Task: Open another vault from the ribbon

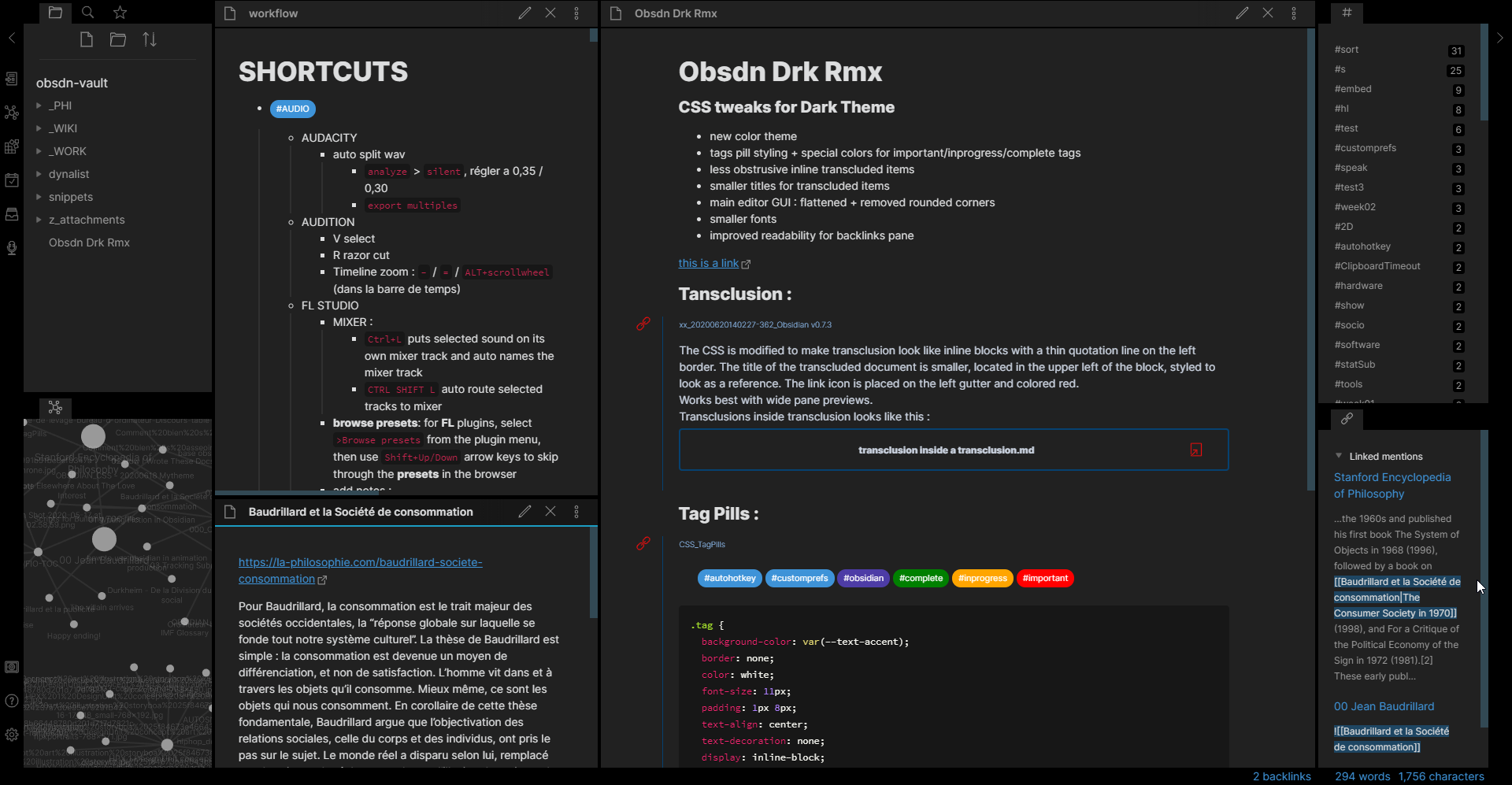Action: pos(11,667)
